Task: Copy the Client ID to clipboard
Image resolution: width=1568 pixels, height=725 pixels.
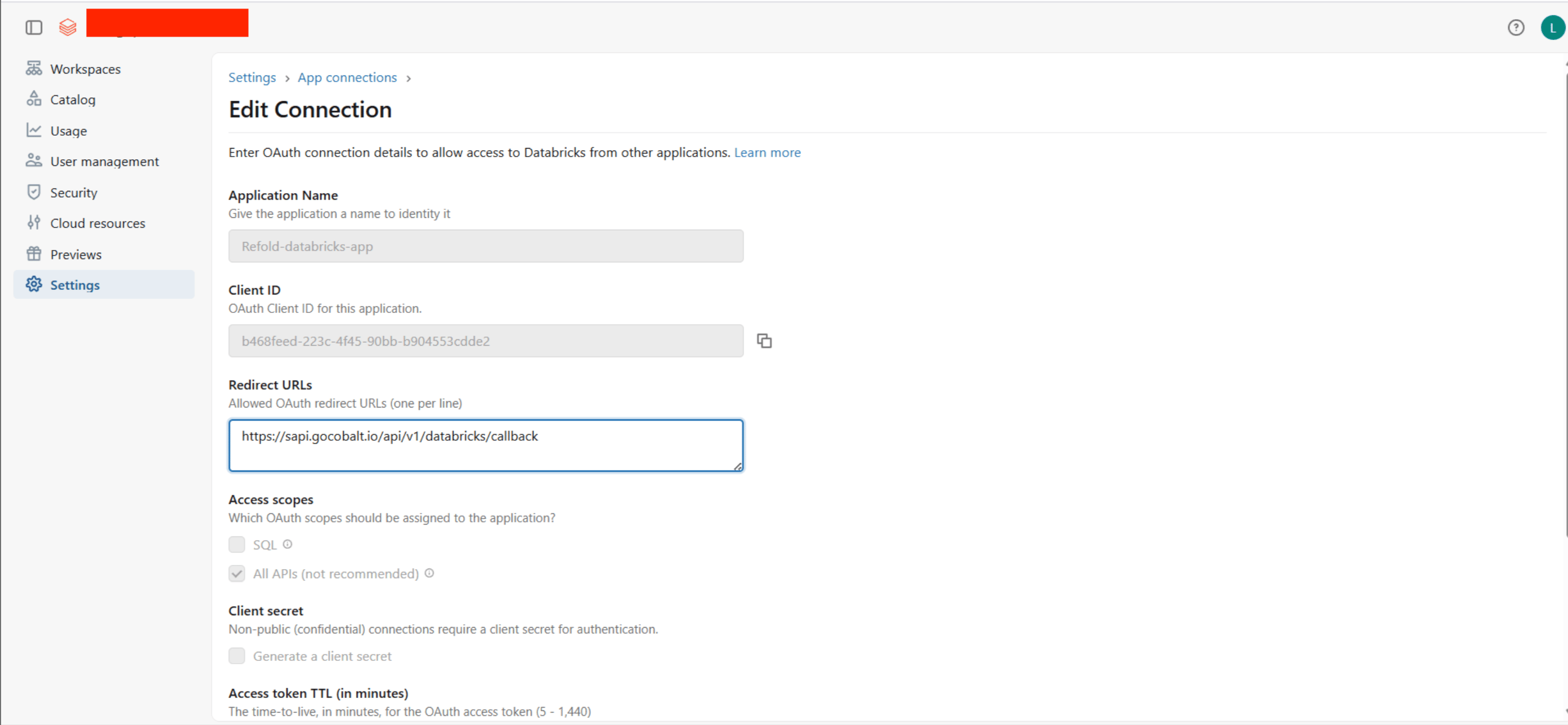Action: (x=764, y=341)
